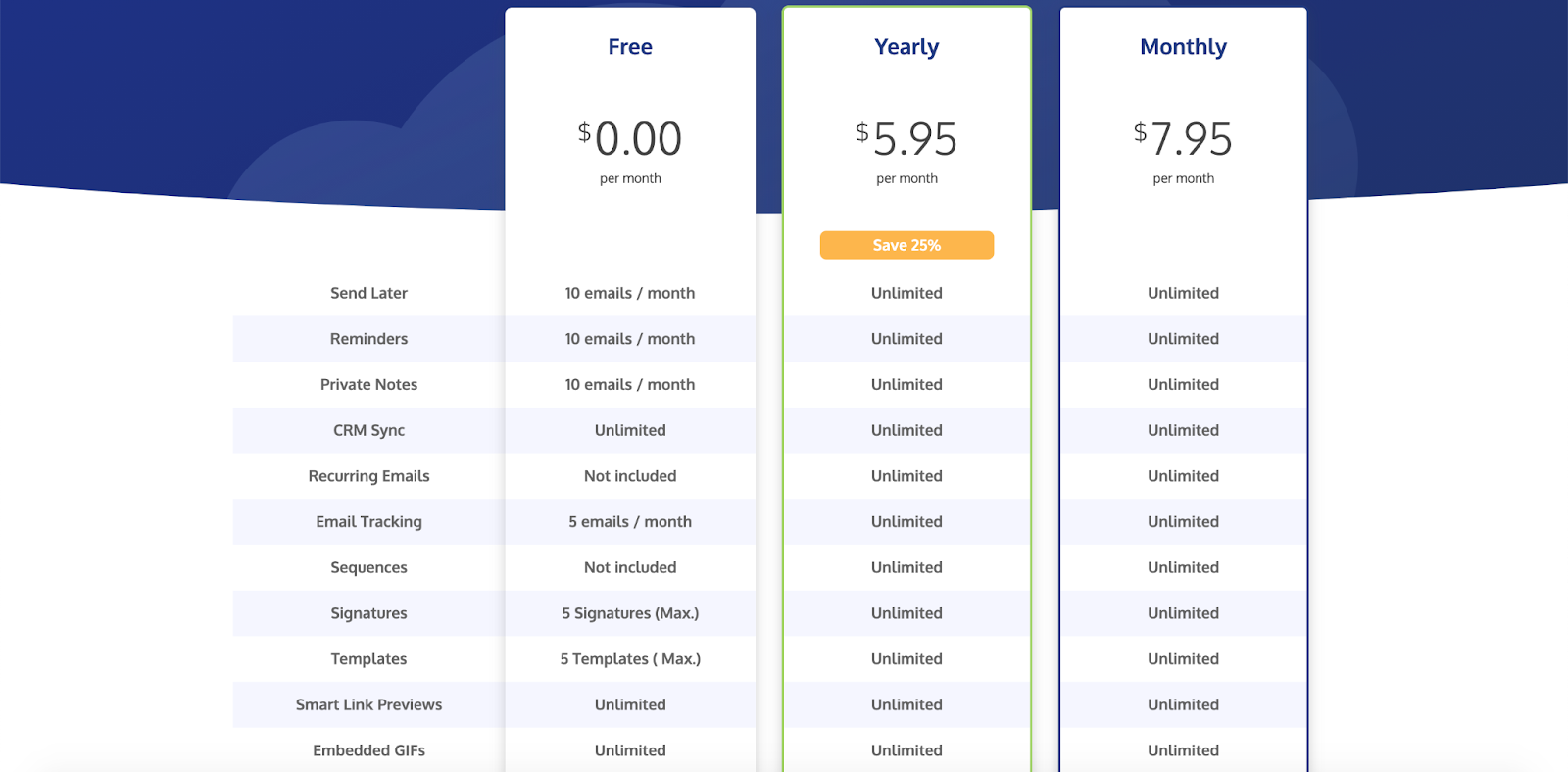
Task: Click the Templates feature label
Action: click(x=368, y=659)
